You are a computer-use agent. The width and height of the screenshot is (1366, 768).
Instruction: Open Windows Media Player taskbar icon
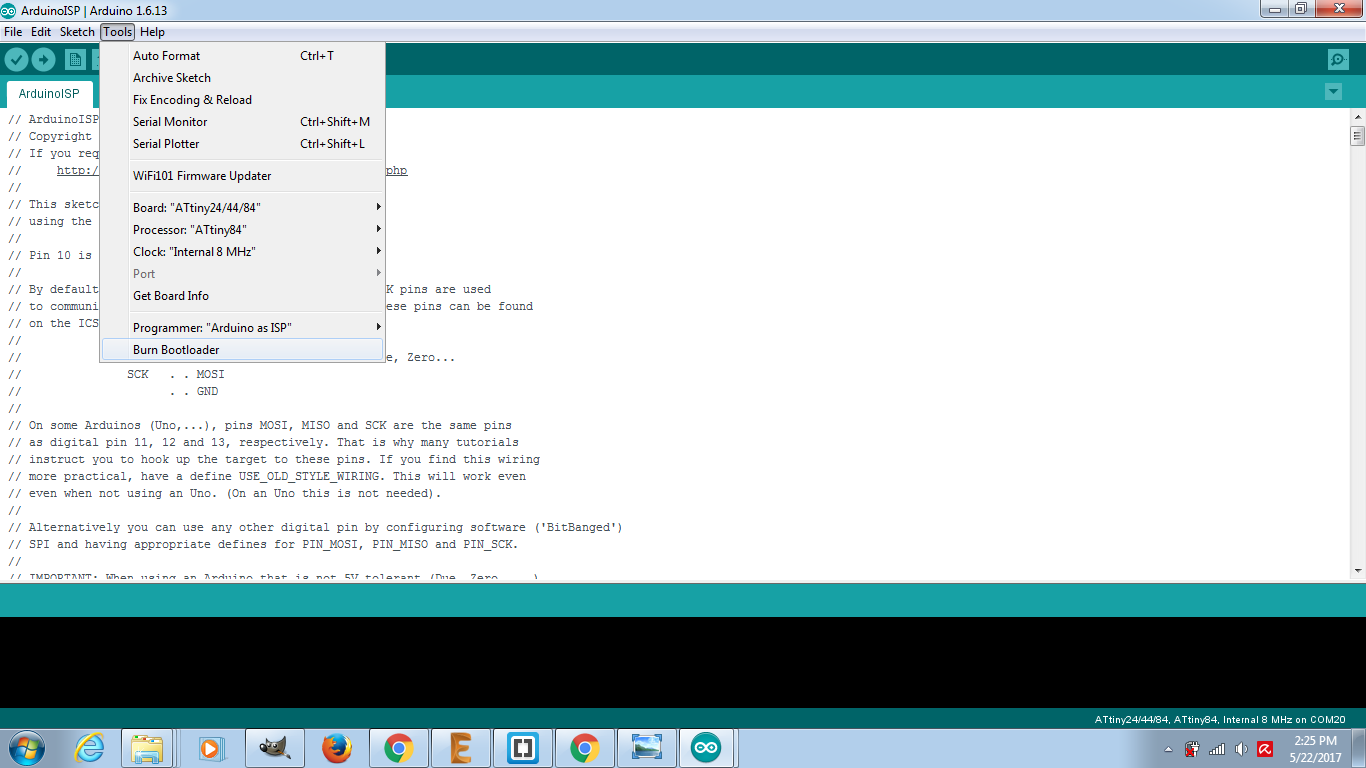210,748
